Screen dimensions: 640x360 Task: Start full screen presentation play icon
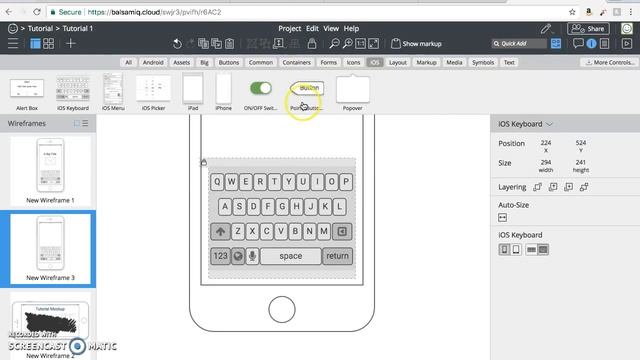pyautogui.click(x=627, y=43)
